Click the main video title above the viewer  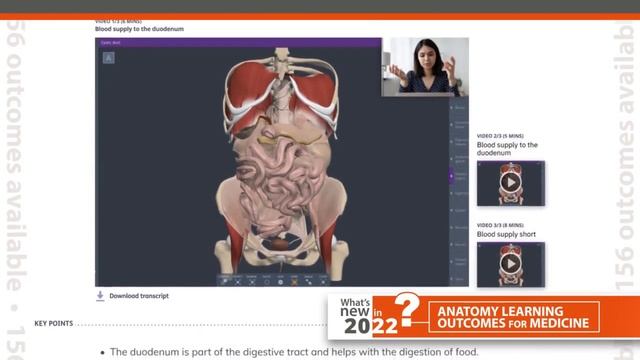(139, 29)
